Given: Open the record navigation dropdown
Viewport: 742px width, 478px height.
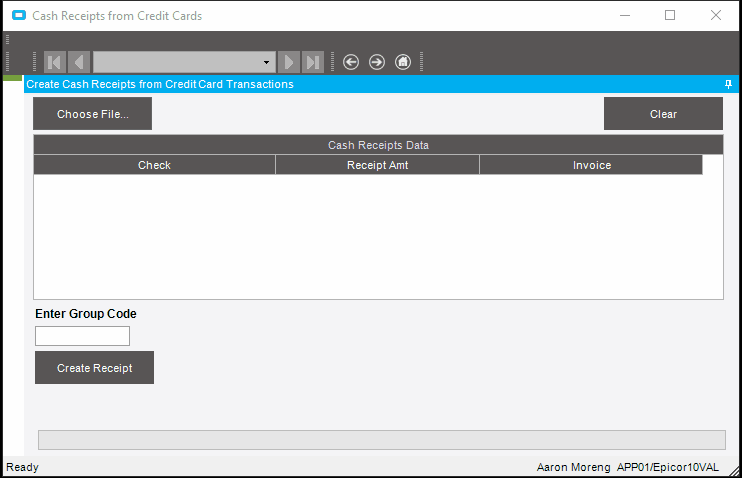Looking at the screenshot, I should pos(266,62).
